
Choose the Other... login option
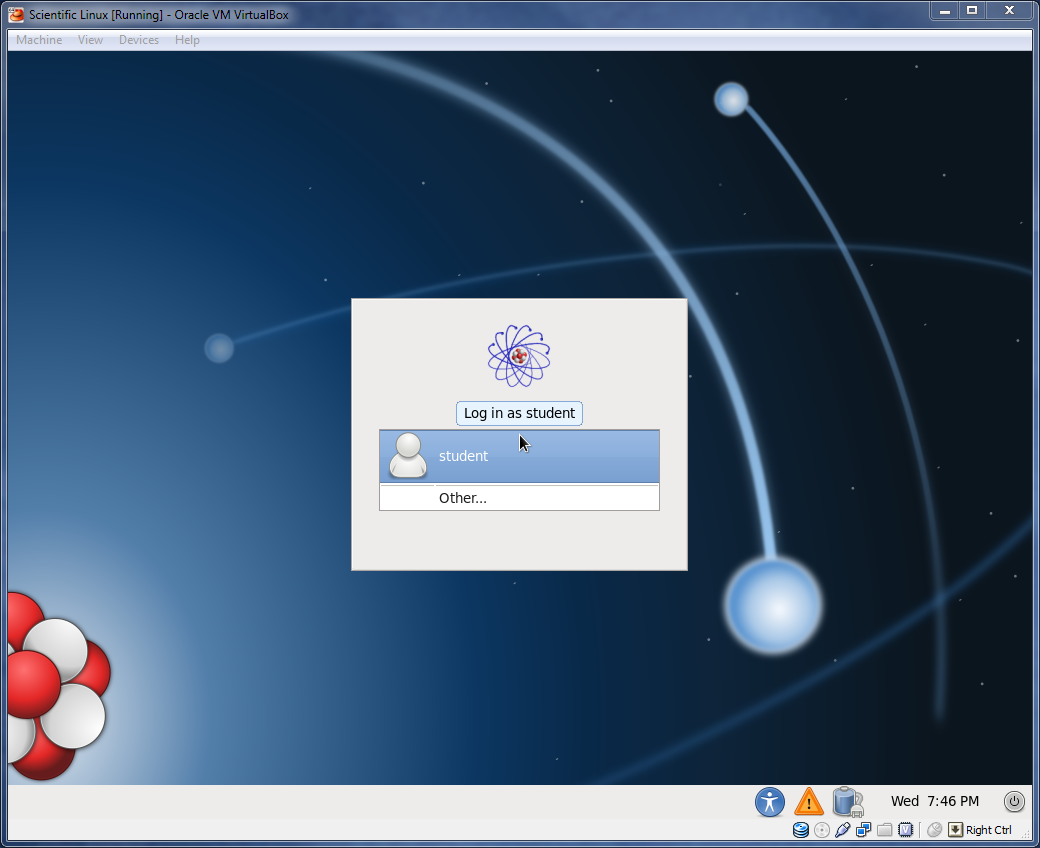519,498
